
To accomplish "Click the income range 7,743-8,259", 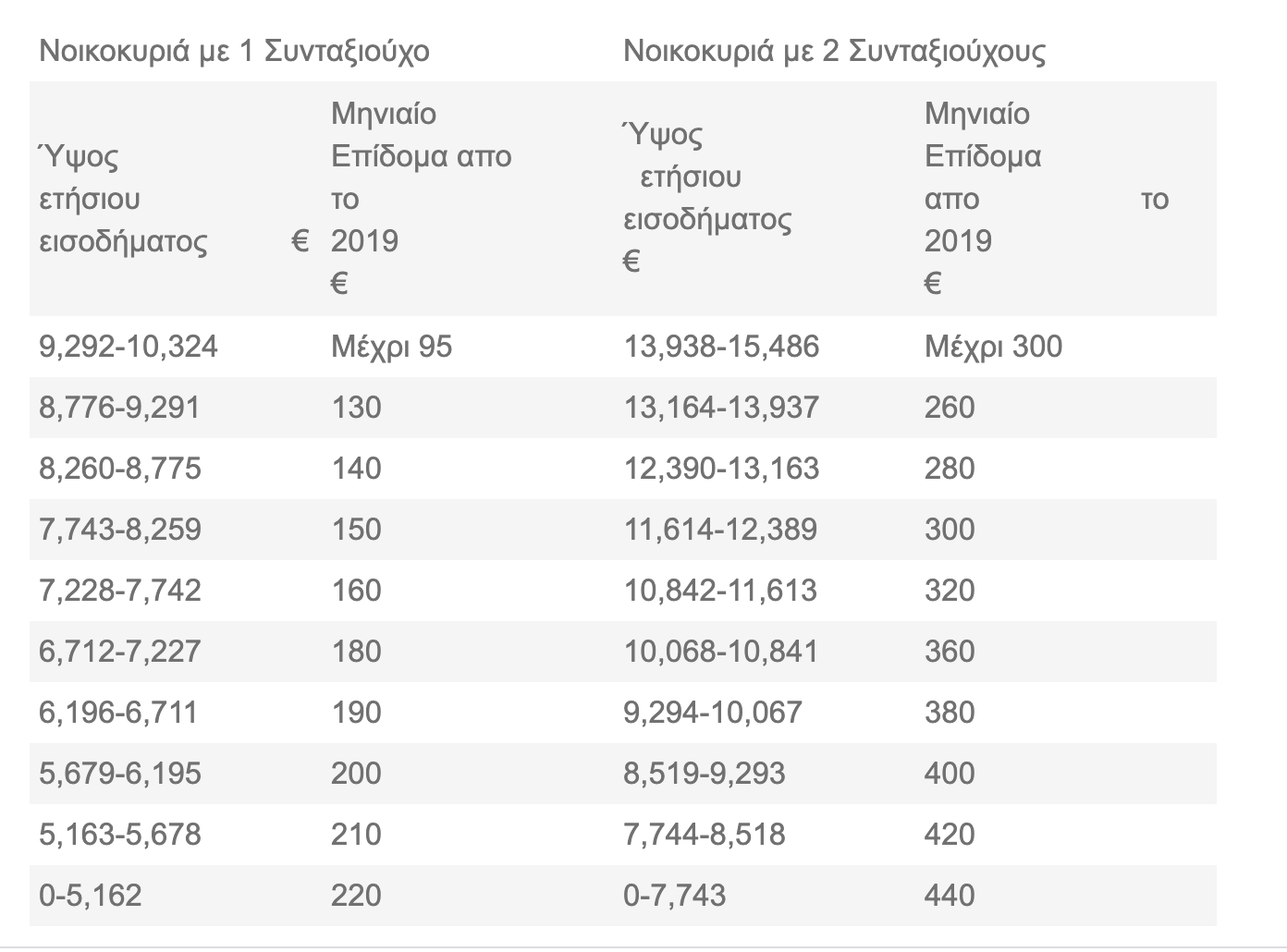I will tap(119, 530).
